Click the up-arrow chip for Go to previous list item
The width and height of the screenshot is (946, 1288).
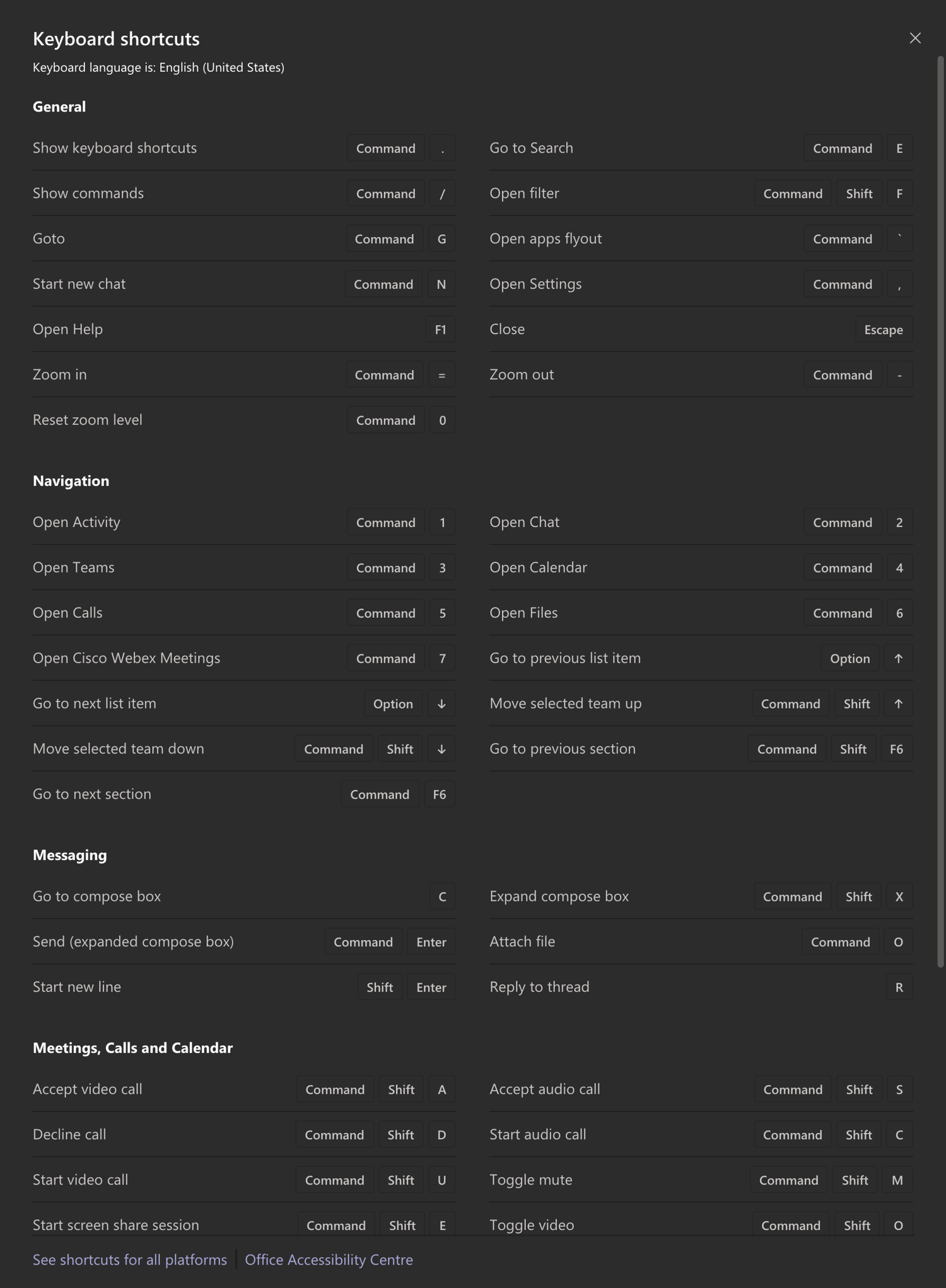tap(897, 658)
